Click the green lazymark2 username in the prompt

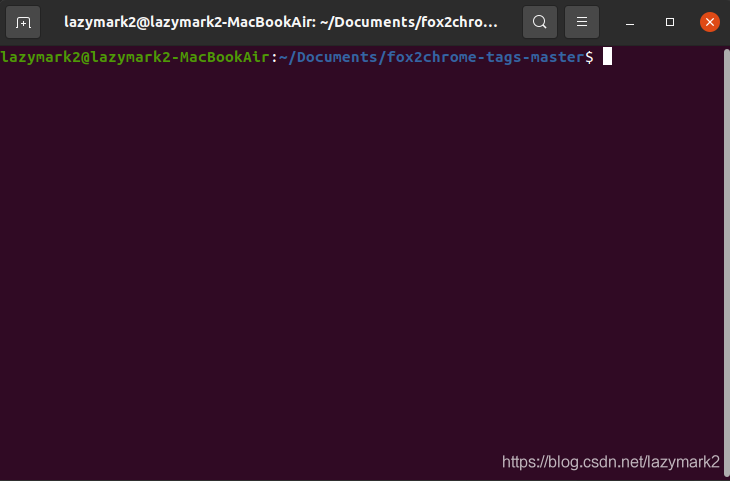[x=36, y=57]
